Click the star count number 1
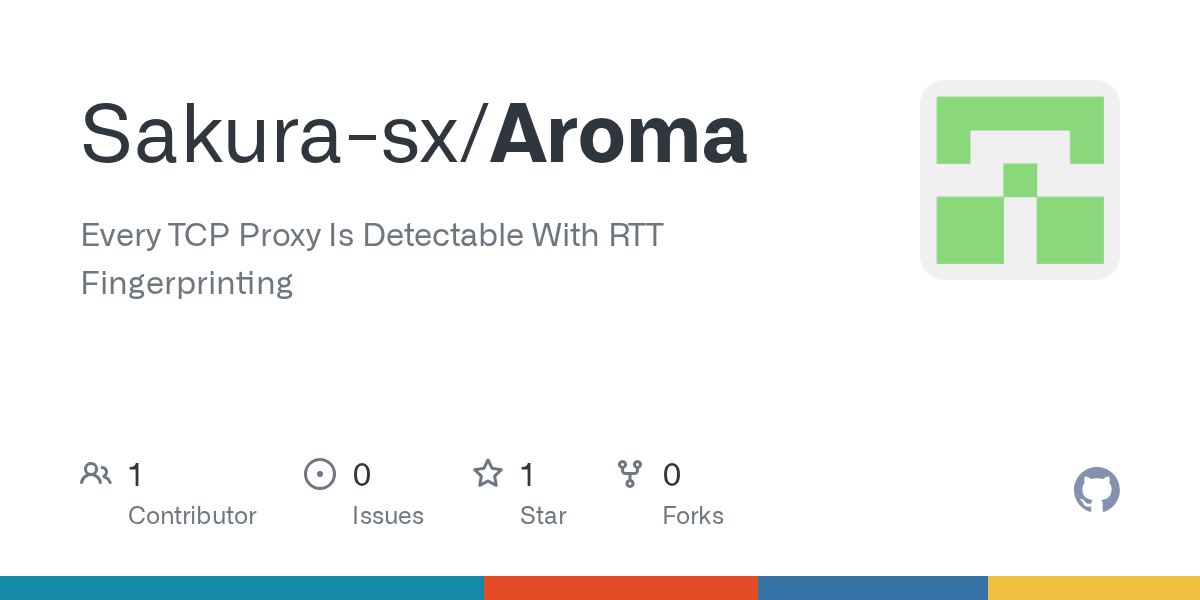Viewport: 1200px width, 600px height. coord(528,475)
